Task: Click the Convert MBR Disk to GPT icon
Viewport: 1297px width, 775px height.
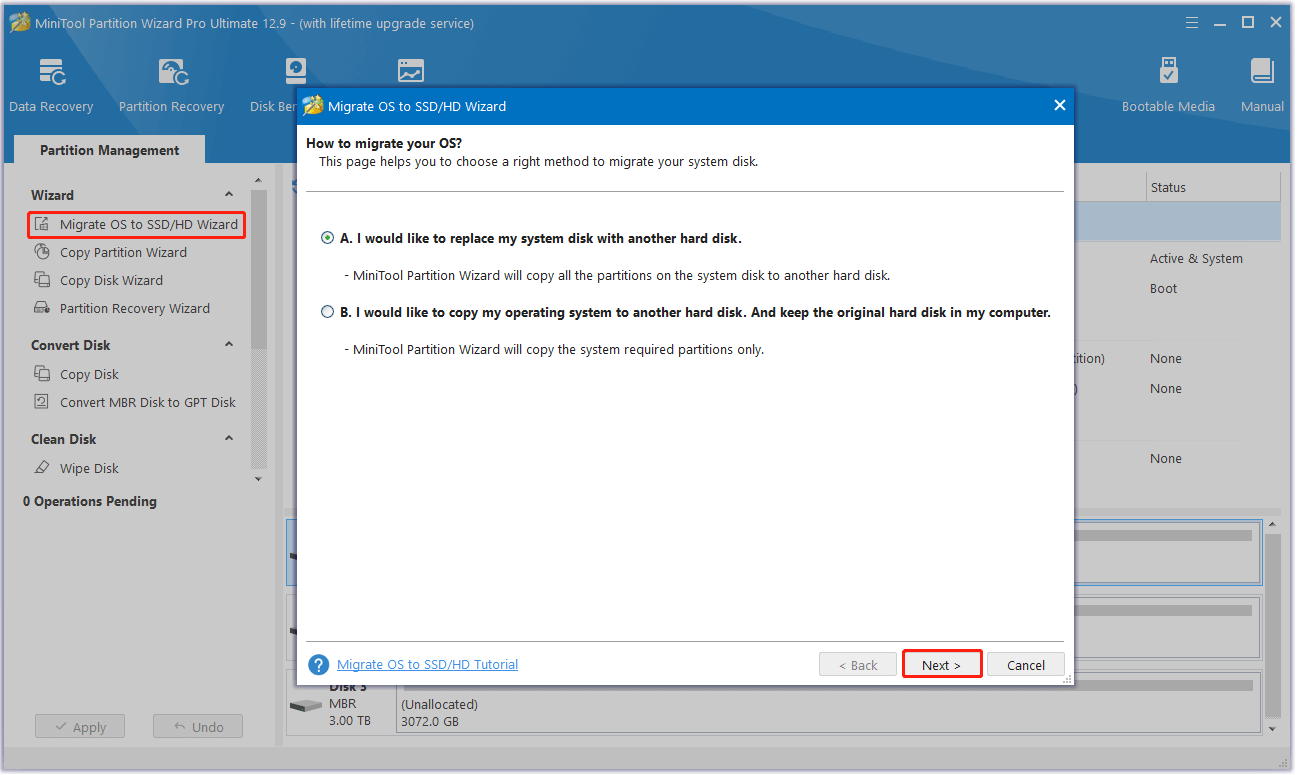Action: (42, 402)
